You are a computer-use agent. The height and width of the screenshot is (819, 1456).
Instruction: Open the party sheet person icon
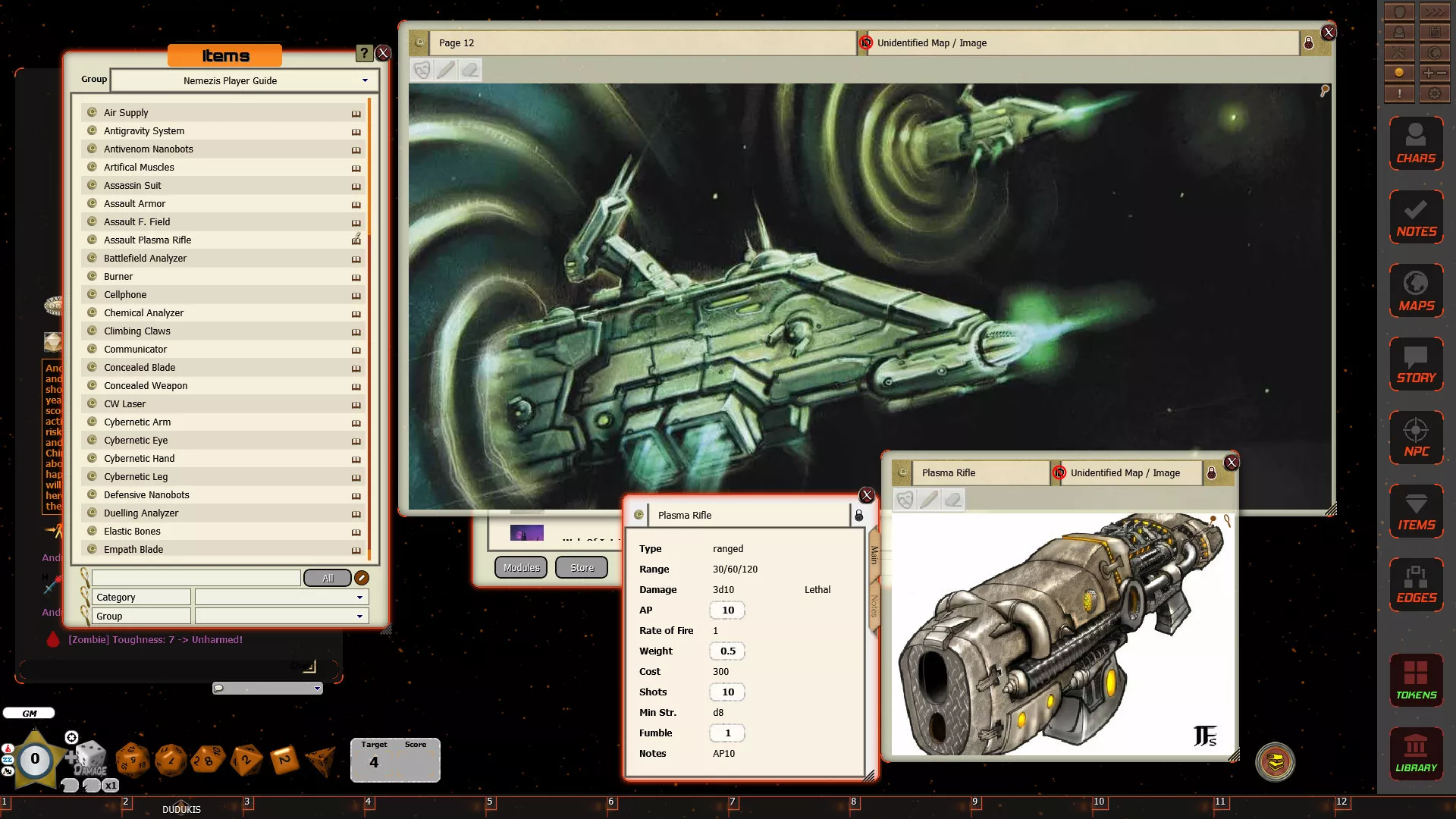click(1399, 33)
